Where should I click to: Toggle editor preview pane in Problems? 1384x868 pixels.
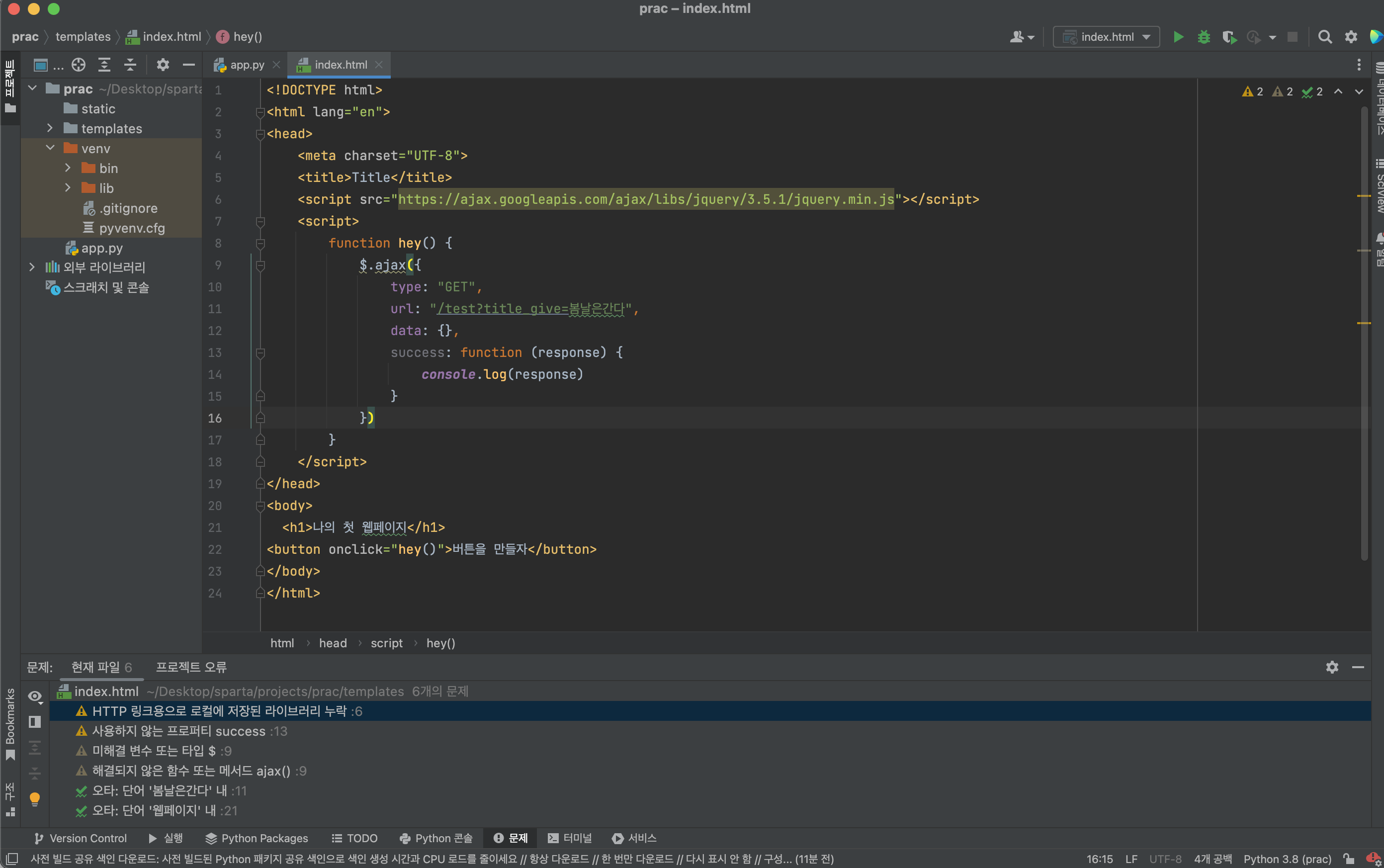click(35, 722)
